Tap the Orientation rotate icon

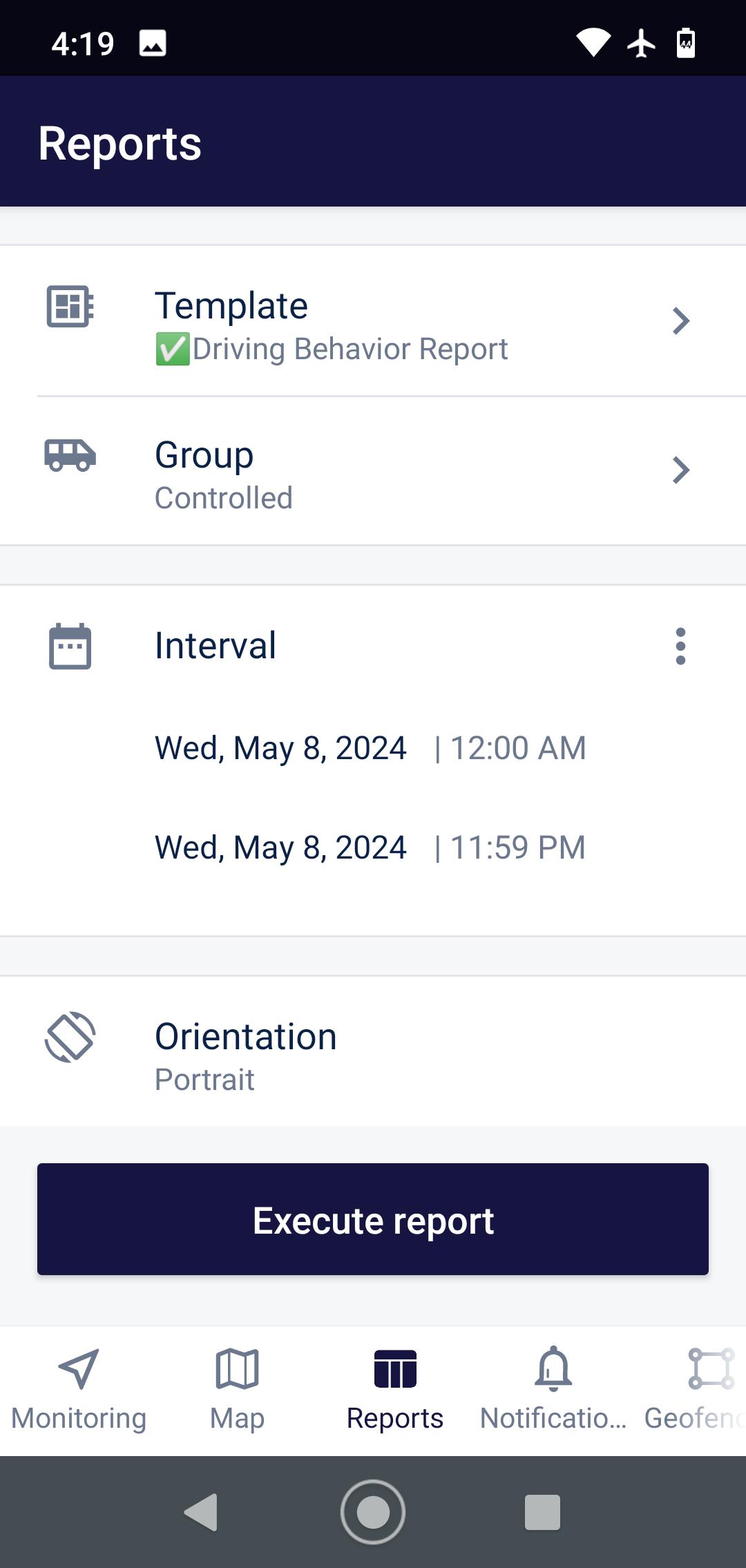(x=70, y=1037)
